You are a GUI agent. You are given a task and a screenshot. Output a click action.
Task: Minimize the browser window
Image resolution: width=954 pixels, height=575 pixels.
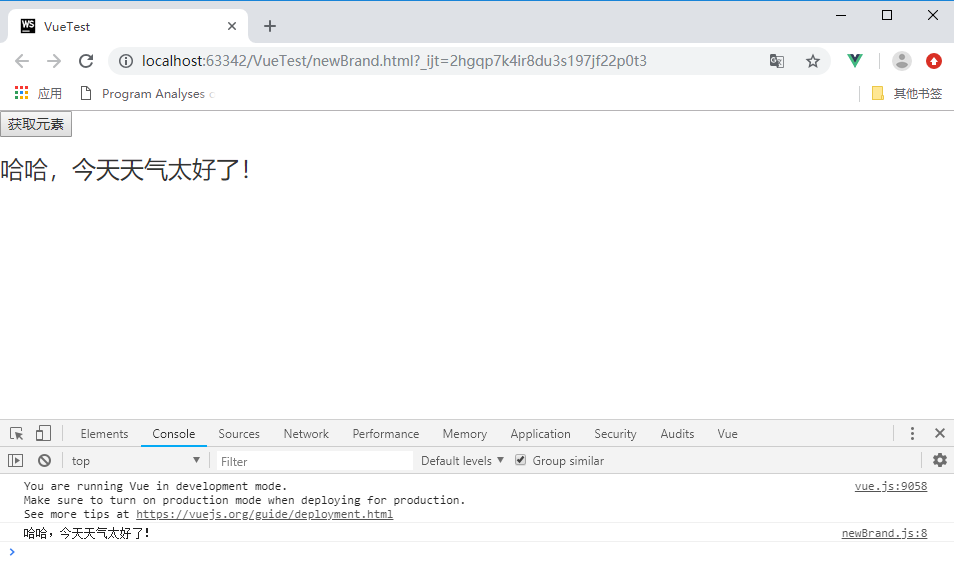pyautogui.click(x=841, y=15)
